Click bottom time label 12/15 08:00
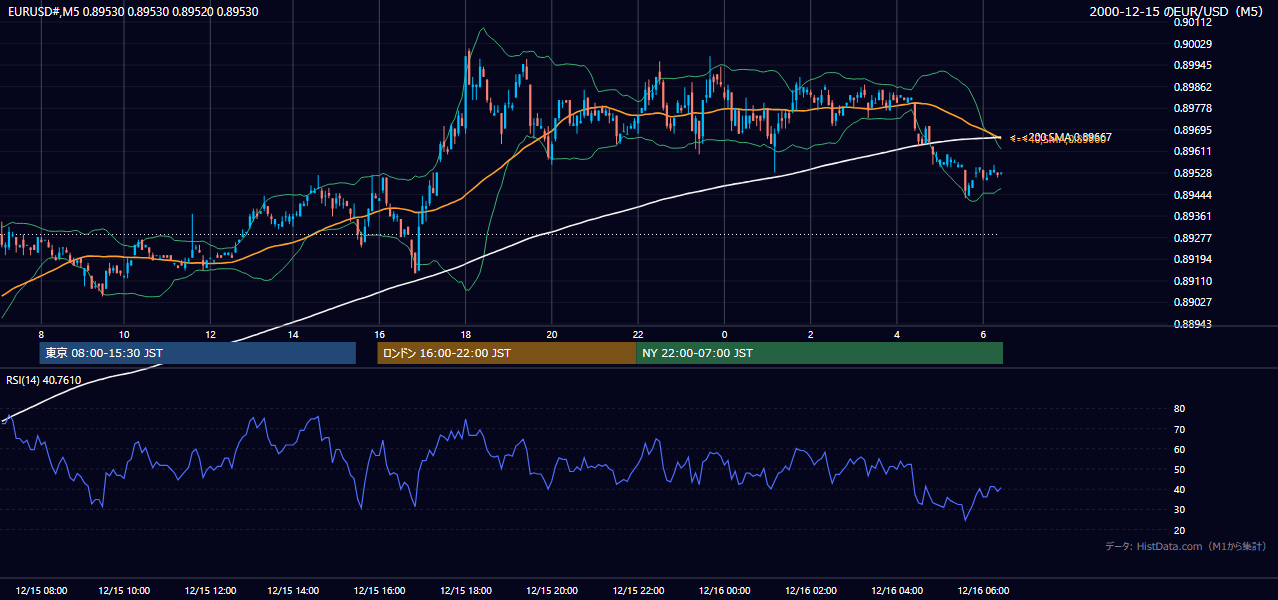 point(41,591)
